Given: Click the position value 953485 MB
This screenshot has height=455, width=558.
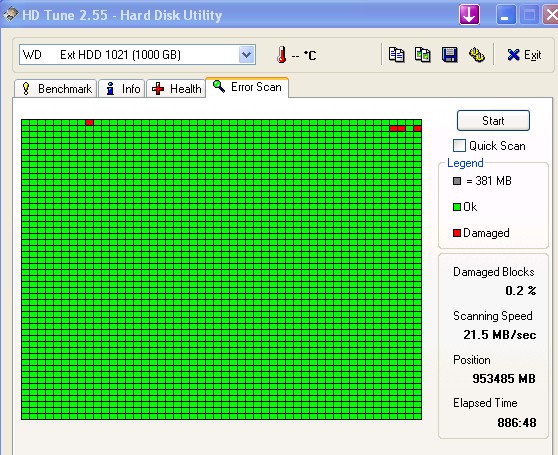Looking at the screenshot, I should click(504, 379).
